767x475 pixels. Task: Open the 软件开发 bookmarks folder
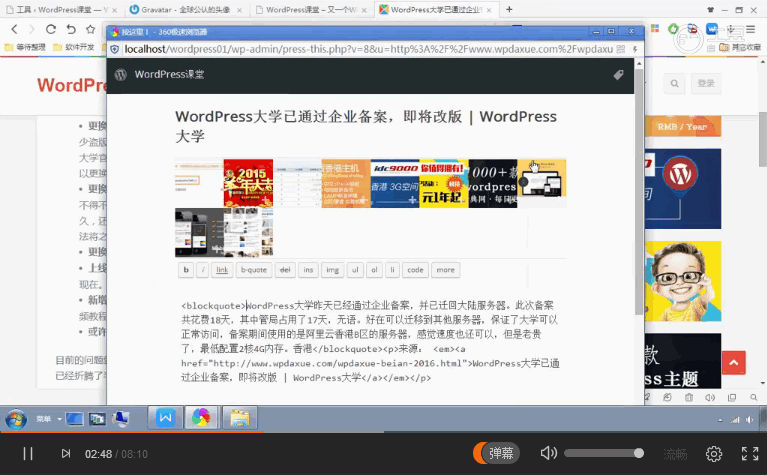pos(74,47)
